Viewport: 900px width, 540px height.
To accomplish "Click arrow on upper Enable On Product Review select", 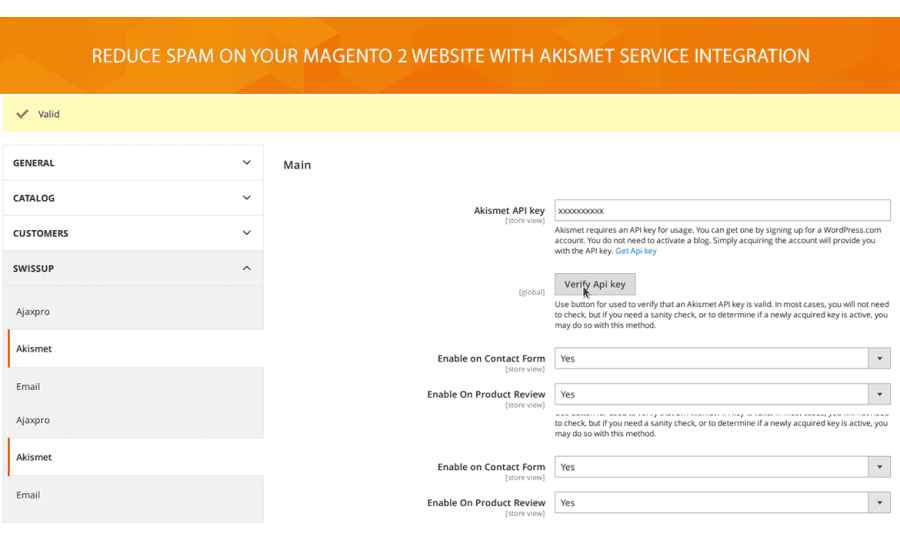I will (879, 394).
